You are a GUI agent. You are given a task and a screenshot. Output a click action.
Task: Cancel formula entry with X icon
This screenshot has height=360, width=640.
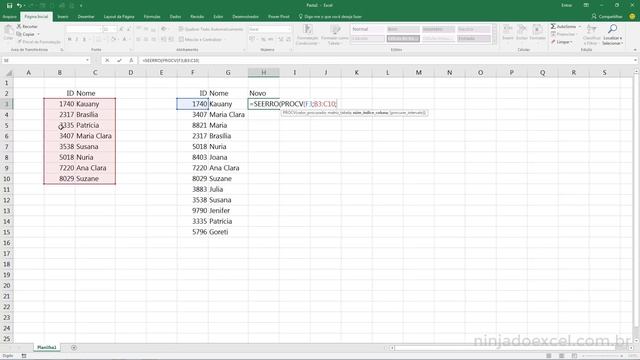(107, 60)
